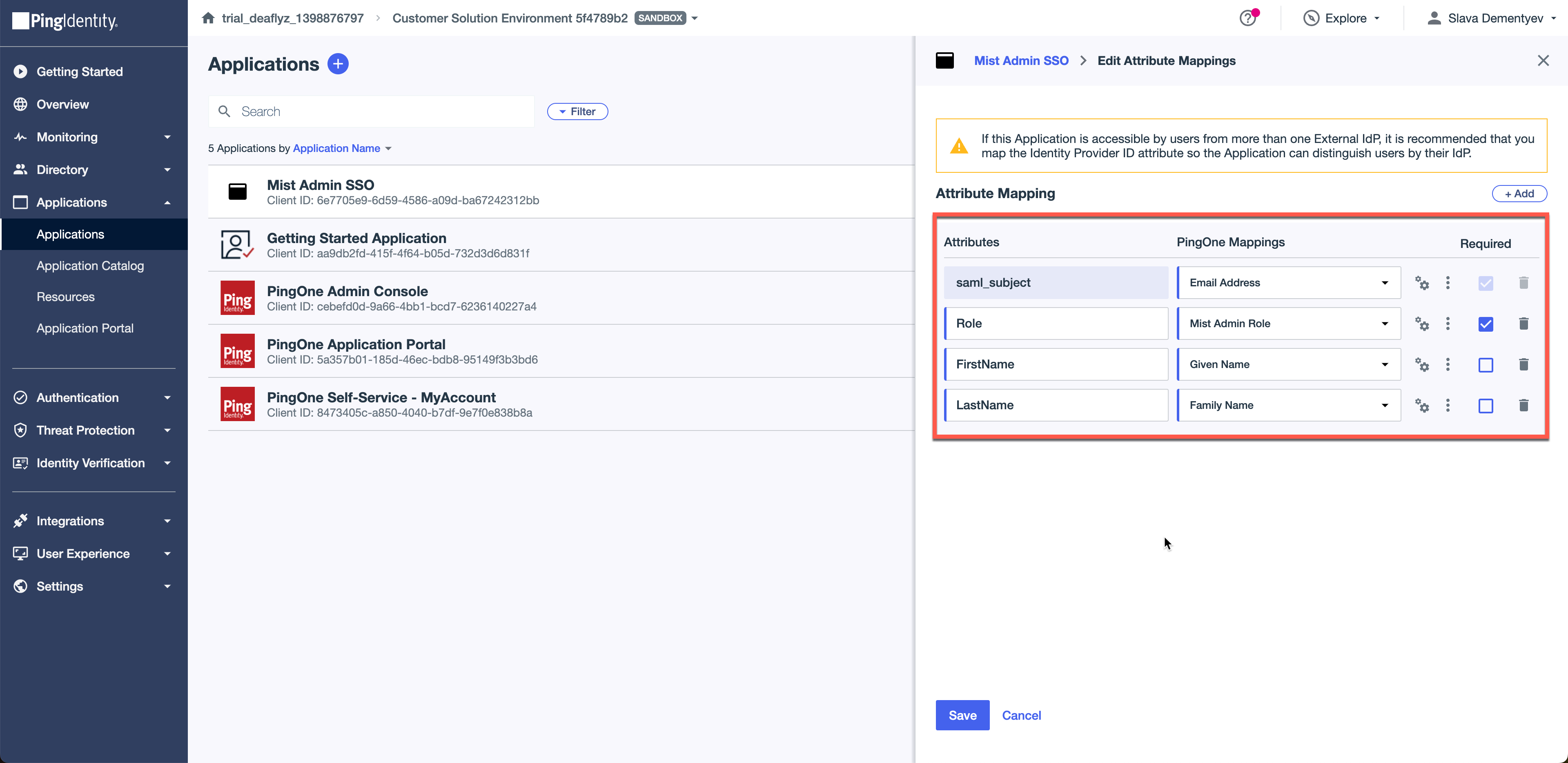Delete the LastName attribute mapping row
This screenshot has height=763, width=1568.
1523,406
